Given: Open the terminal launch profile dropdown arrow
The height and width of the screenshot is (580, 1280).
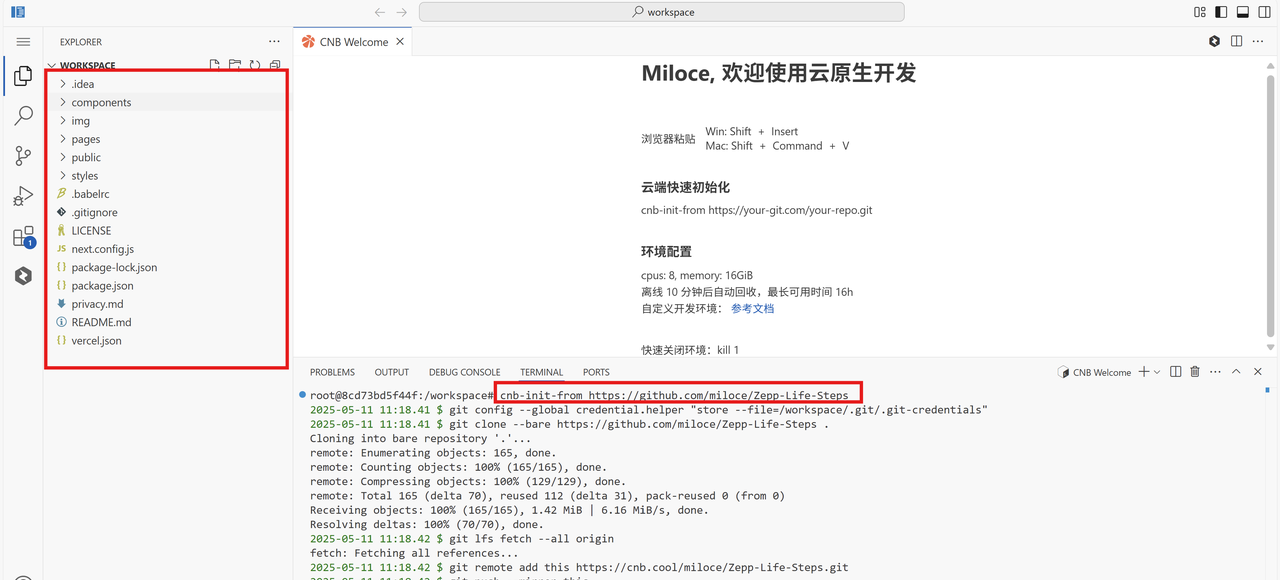Looking at the screenshot, I should pos(1157,372).
